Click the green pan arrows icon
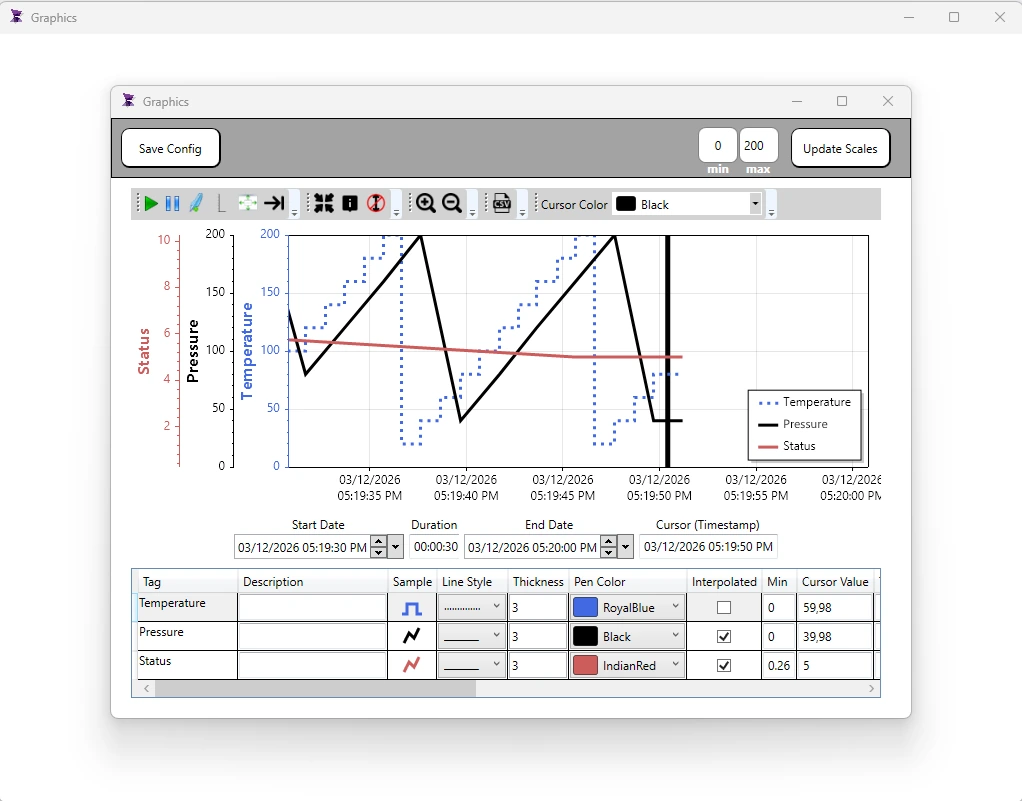The width and height of the screenshot is (1022, 801). (x=248, y=204)
